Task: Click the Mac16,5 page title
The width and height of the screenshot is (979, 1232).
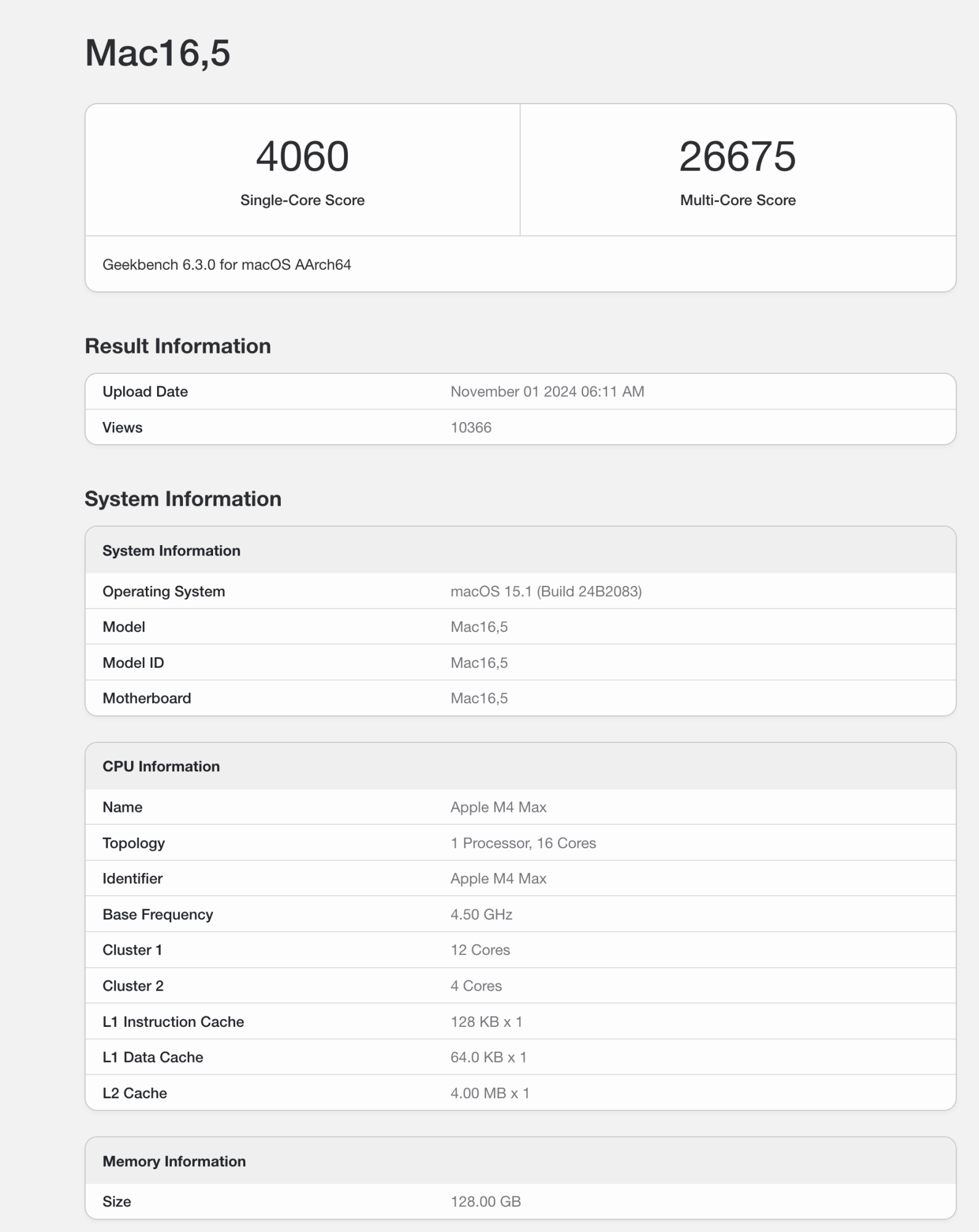Action: tap(158, 53)
